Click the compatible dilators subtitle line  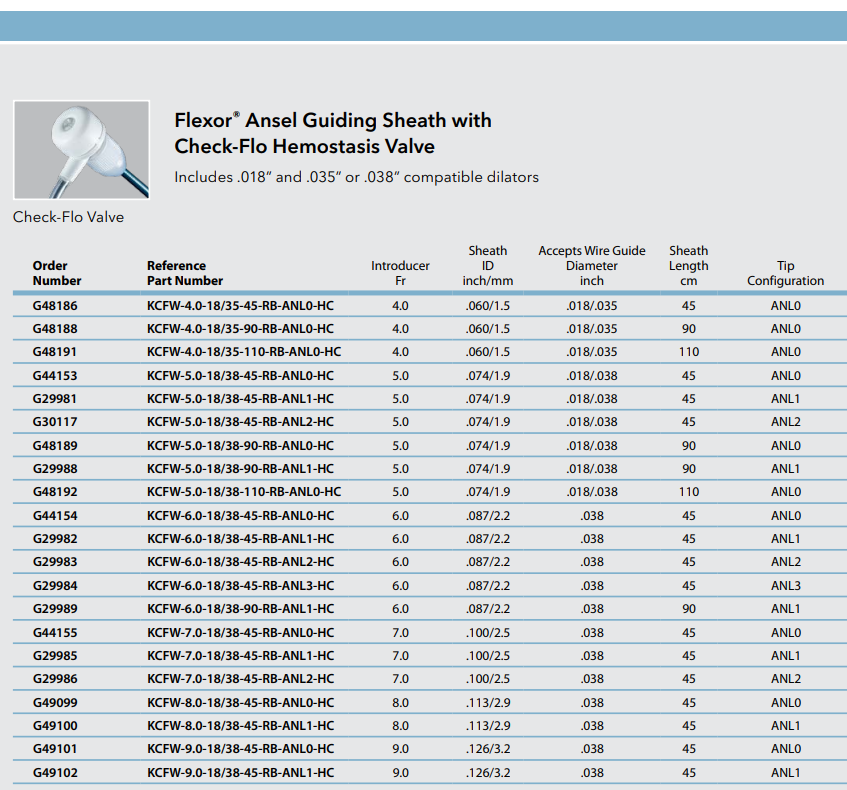pos(357,177)
